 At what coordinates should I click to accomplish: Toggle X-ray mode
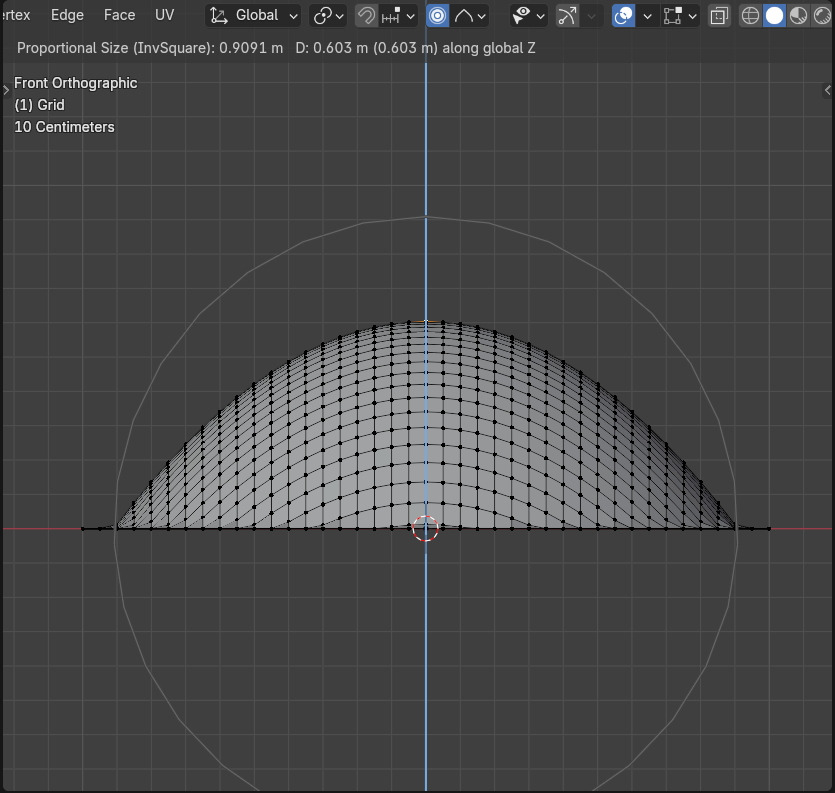click(x=719, y=15)
